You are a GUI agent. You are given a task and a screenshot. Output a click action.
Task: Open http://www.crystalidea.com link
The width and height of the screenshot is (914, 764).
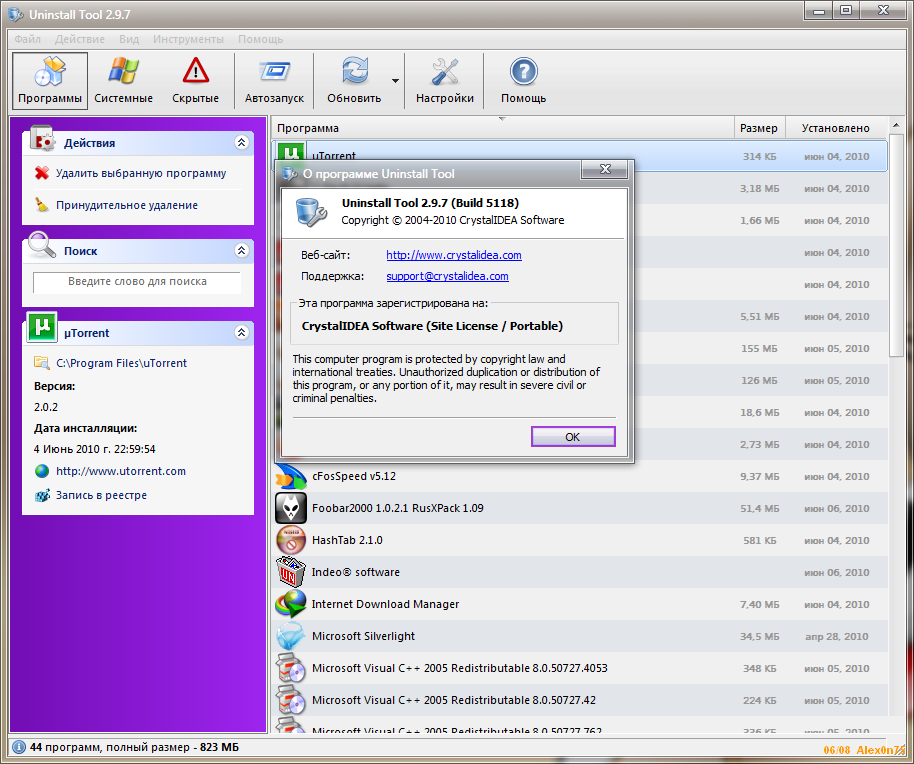(454, 255)
